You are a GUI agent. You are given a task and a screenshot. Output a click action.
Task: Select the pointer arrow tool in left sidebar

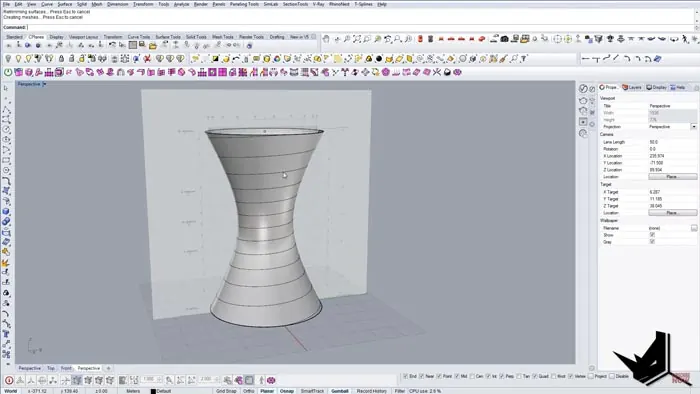pyautogui.click(x=6, y=88)
